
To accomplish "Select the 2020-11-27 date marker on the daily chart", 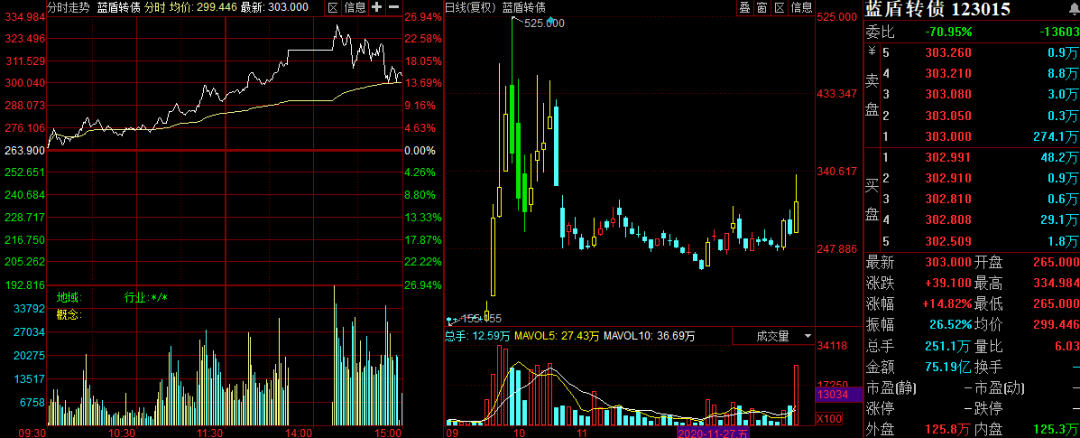I will pyautogui.click(x=713, y=432).
